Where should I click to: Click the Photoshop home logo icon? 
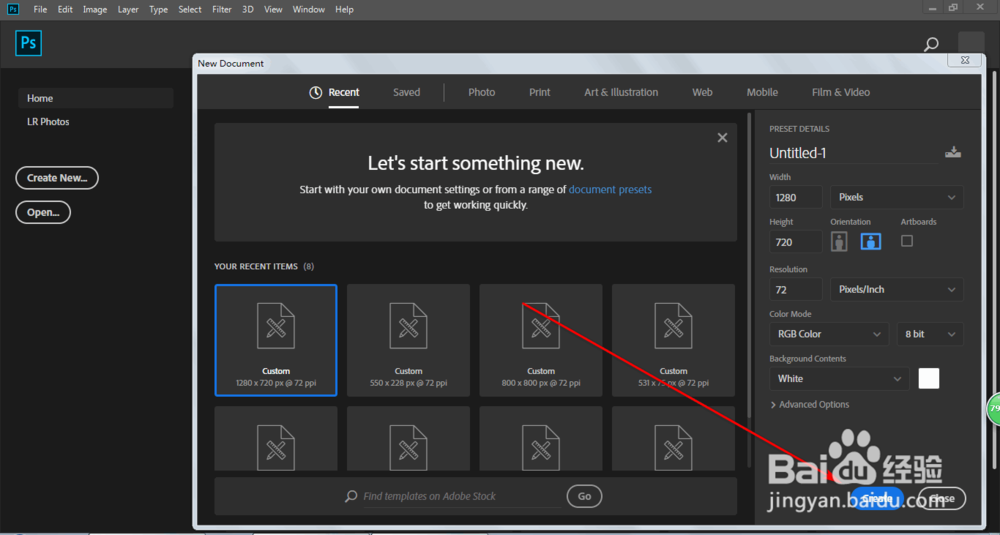click(28, 44)
